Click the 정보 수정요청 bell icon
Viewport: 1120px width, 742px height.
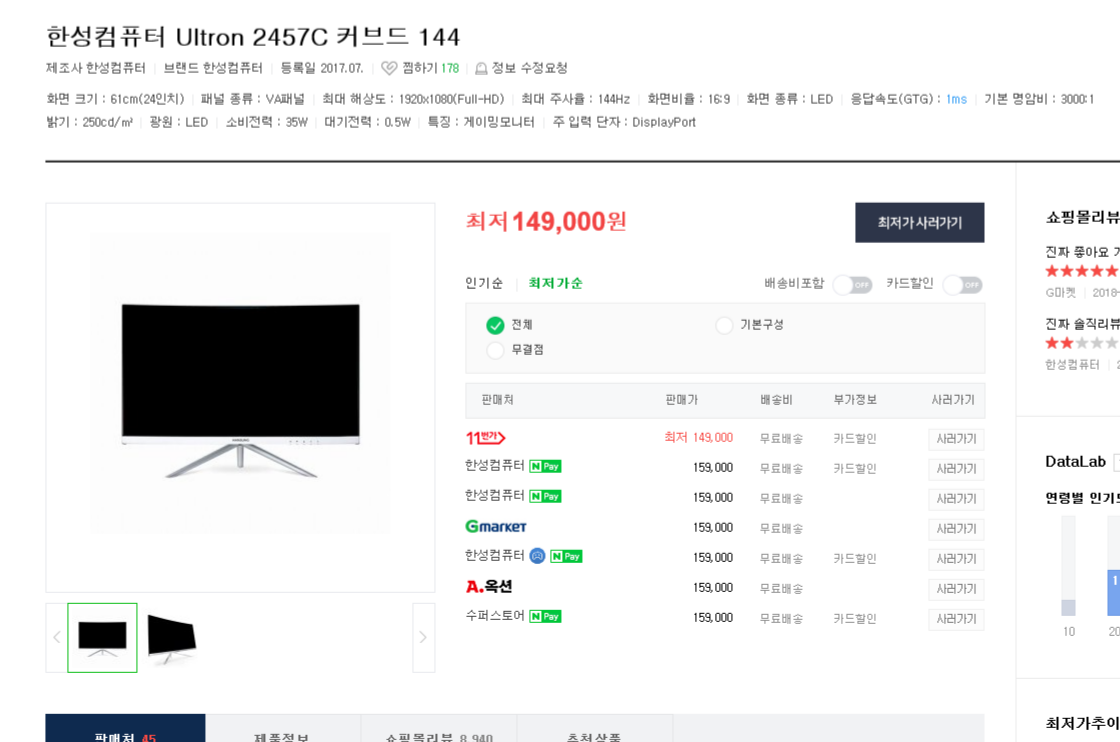[x=481, y=69]
